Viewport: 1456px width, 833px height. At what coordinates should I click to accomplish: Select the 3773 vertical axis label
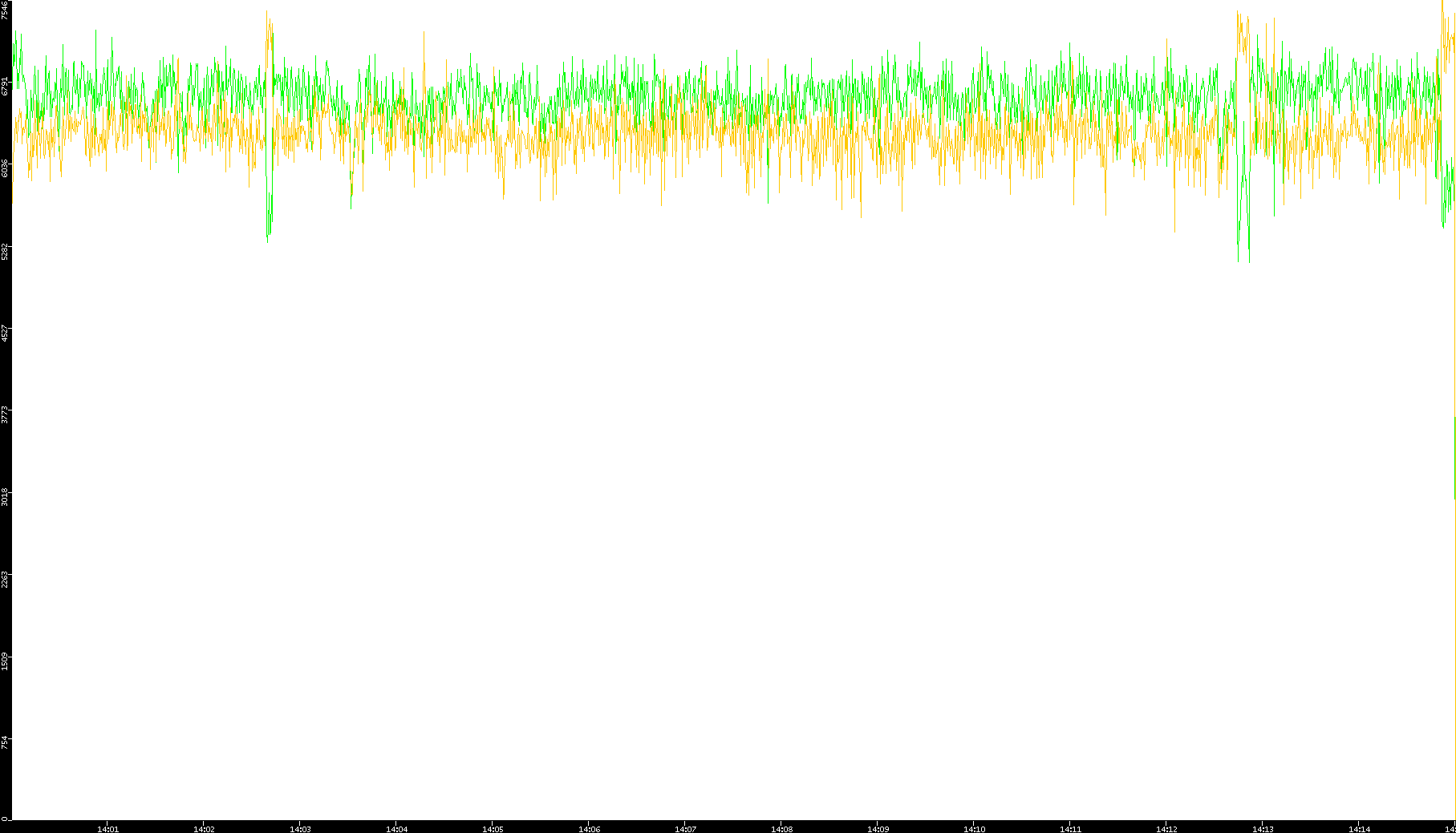tap(5, 415)
